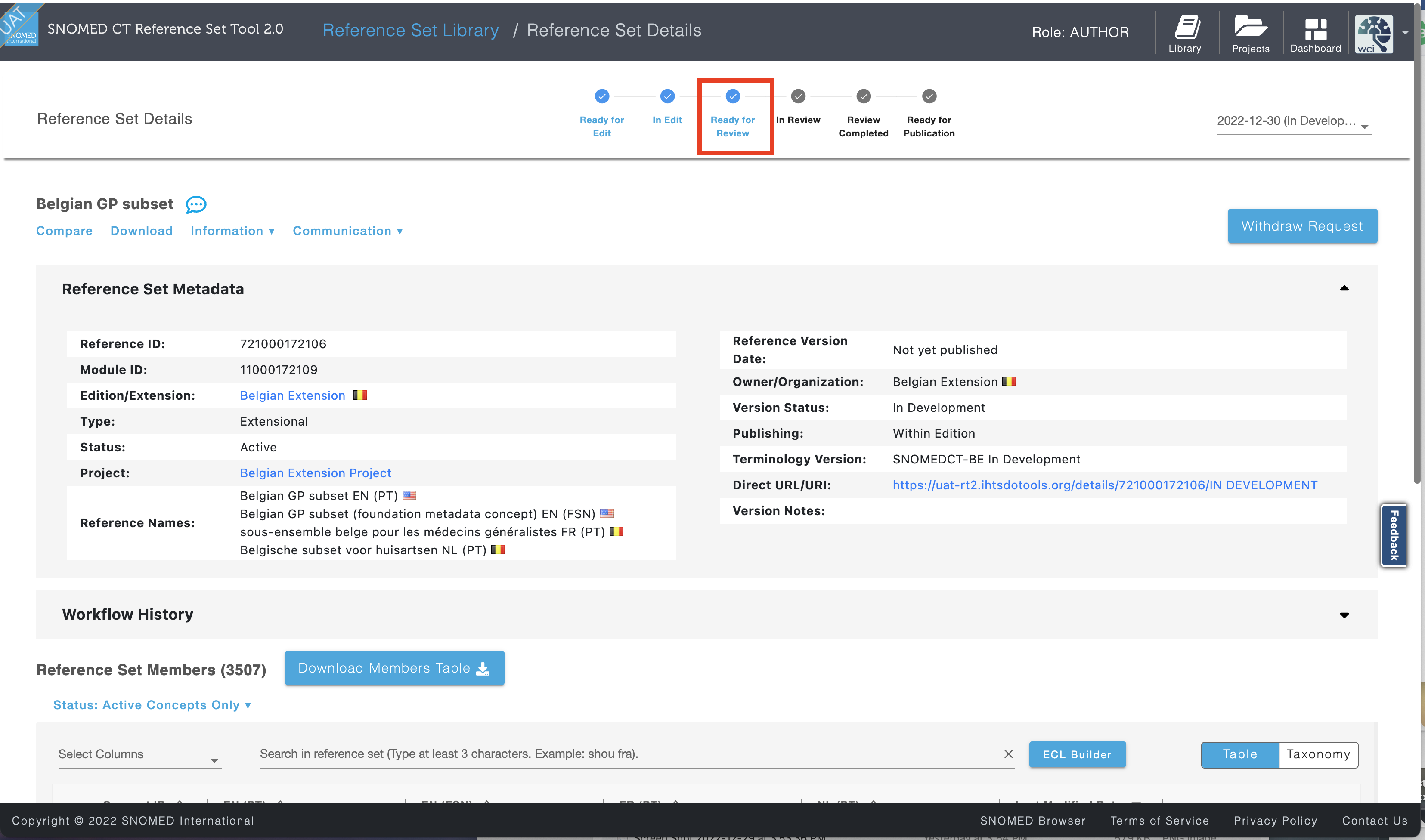Click the Reference Set Members (3507) heading
Image resolution: width=1425 pixels, height=840 pixels.
click(x=151, y=670)
